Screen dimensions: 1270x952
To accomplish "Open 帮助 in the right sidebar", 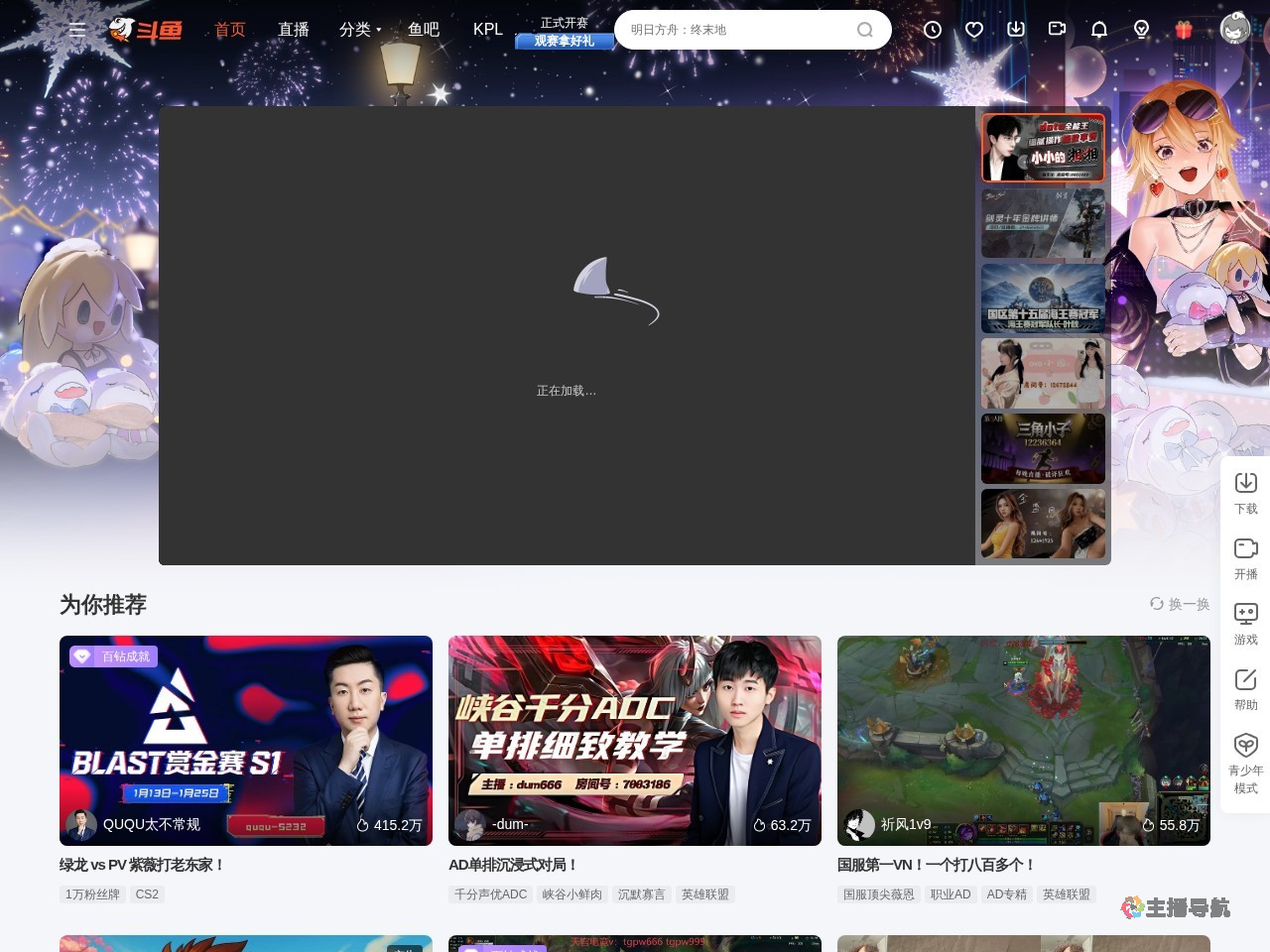I will point(1245,689).
